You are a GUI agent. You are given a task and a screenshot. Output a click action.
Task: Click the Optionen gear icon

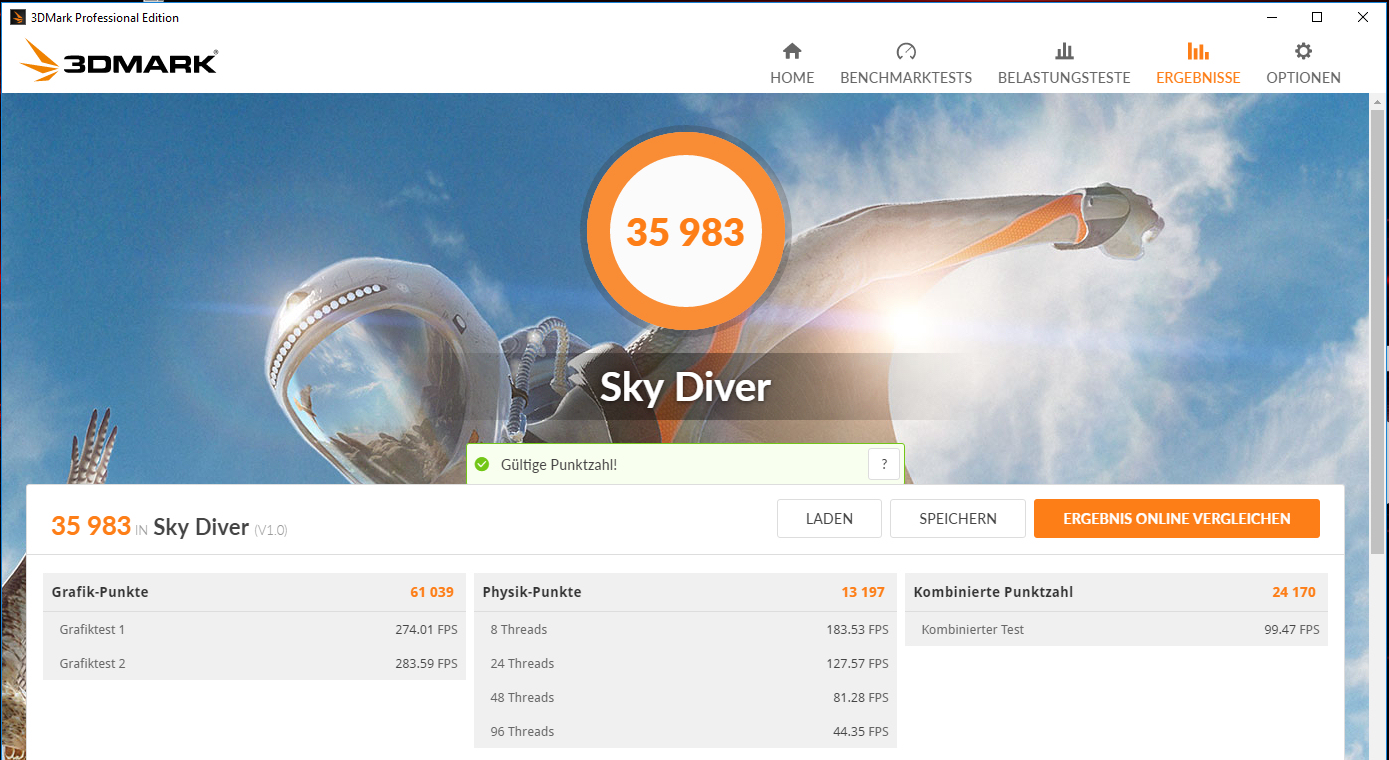tap(1303, 51)
